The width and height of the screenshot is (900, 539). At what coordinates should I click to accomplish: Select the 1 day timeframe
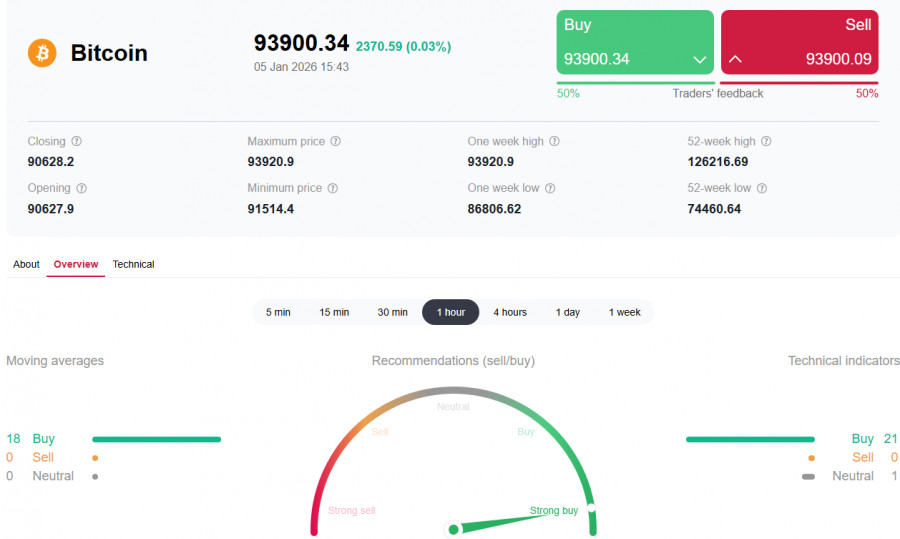click(568, 312)
